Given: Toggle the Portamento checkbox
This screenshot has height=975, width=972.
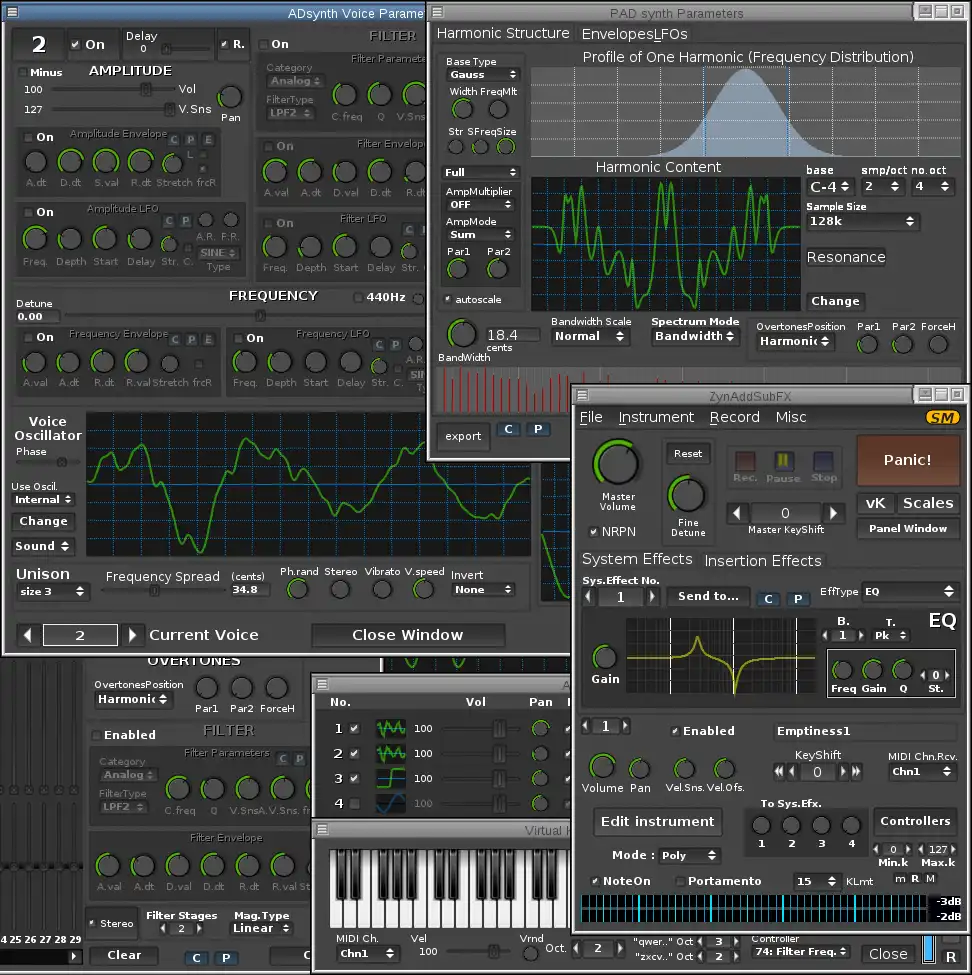Looking at the screenshot, I should tap(681, 881).
